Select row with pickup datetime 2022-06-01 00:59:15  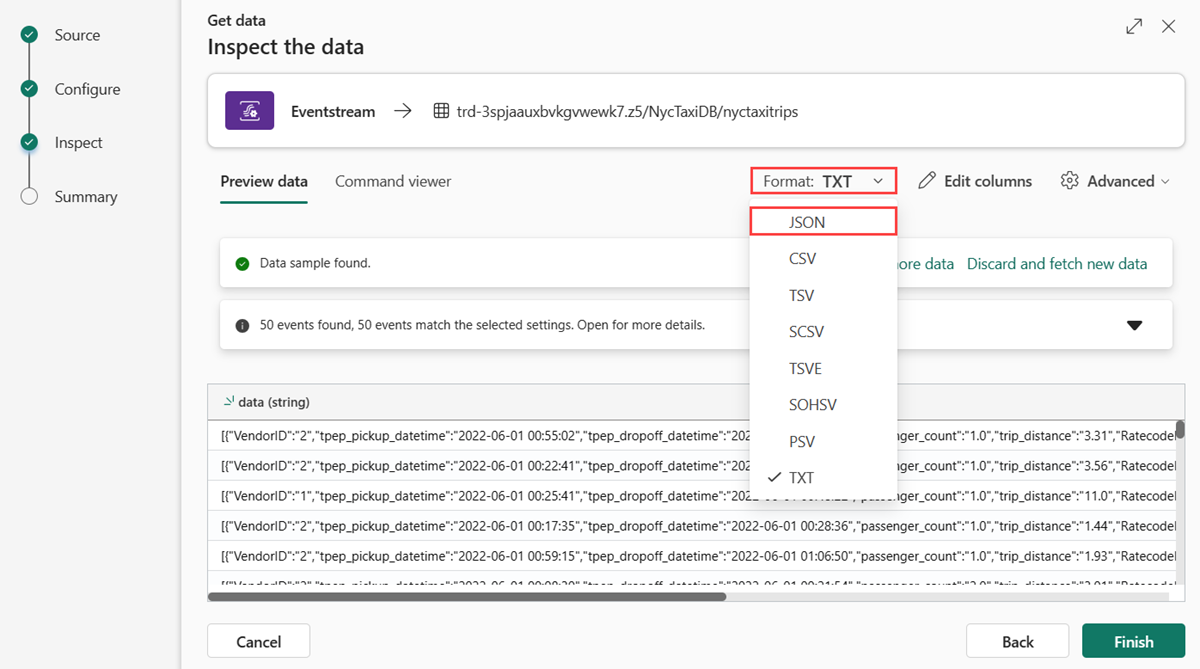(691, 556)
